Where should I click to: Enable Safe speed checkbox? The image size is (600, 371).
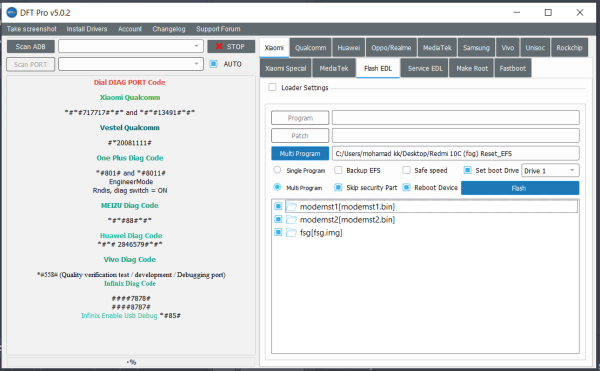406,170
